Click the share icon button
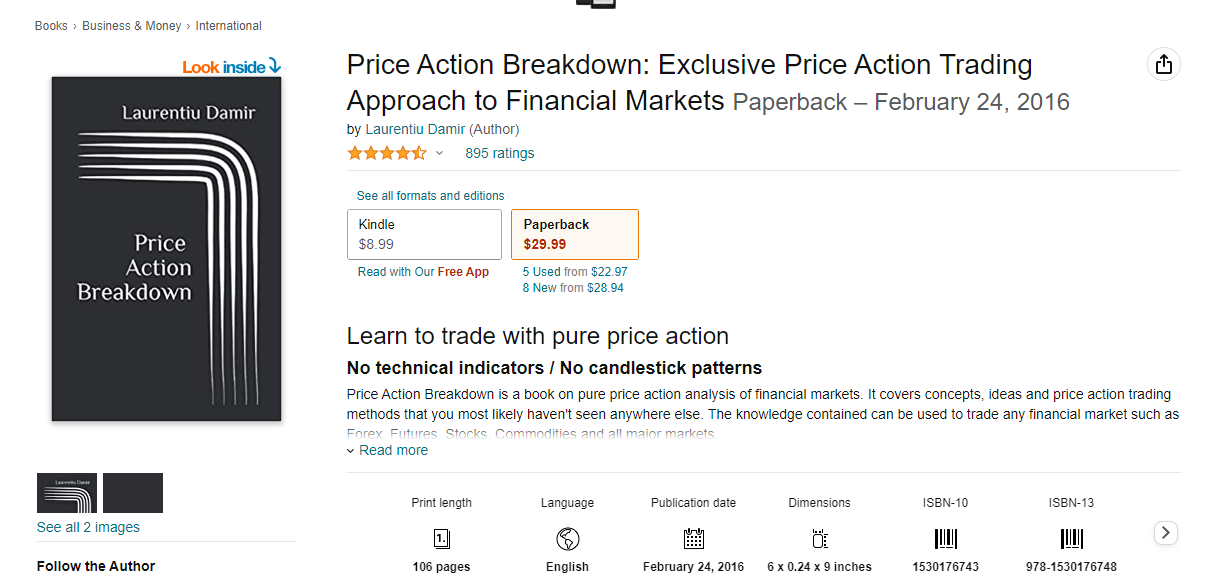Screen dimensions: 1217x584 (1163, 65)
